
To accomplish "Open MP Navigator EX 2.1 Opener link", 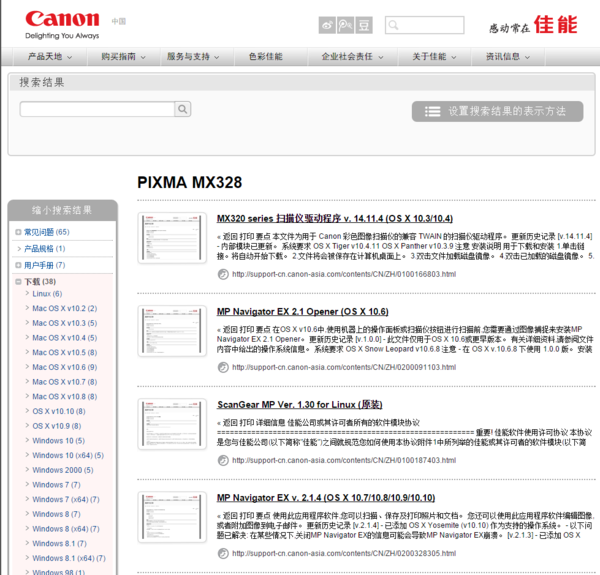I will 302,311.
